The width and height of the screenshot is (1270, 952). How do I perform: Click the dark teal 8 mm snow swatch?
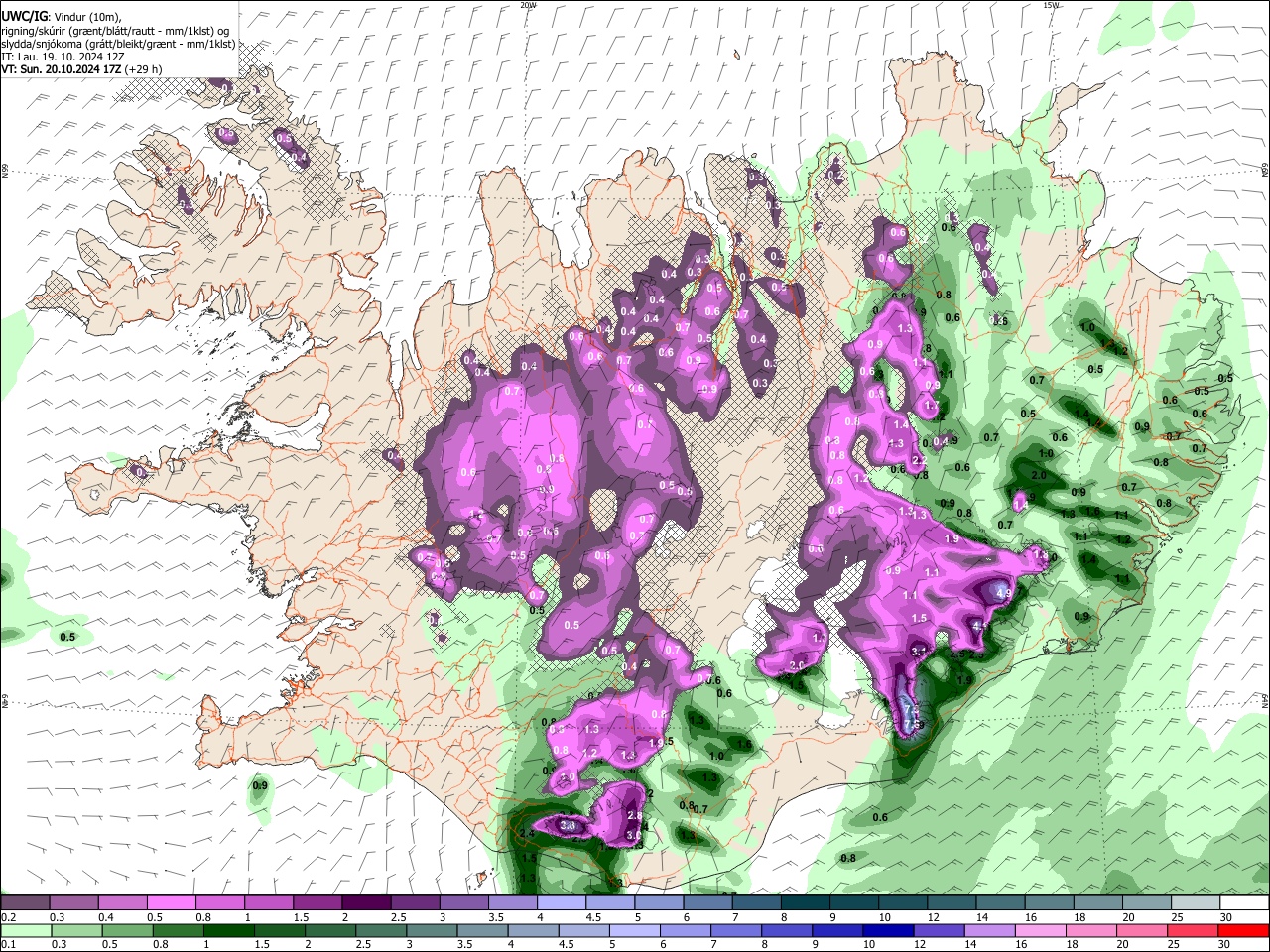[806, 903]
